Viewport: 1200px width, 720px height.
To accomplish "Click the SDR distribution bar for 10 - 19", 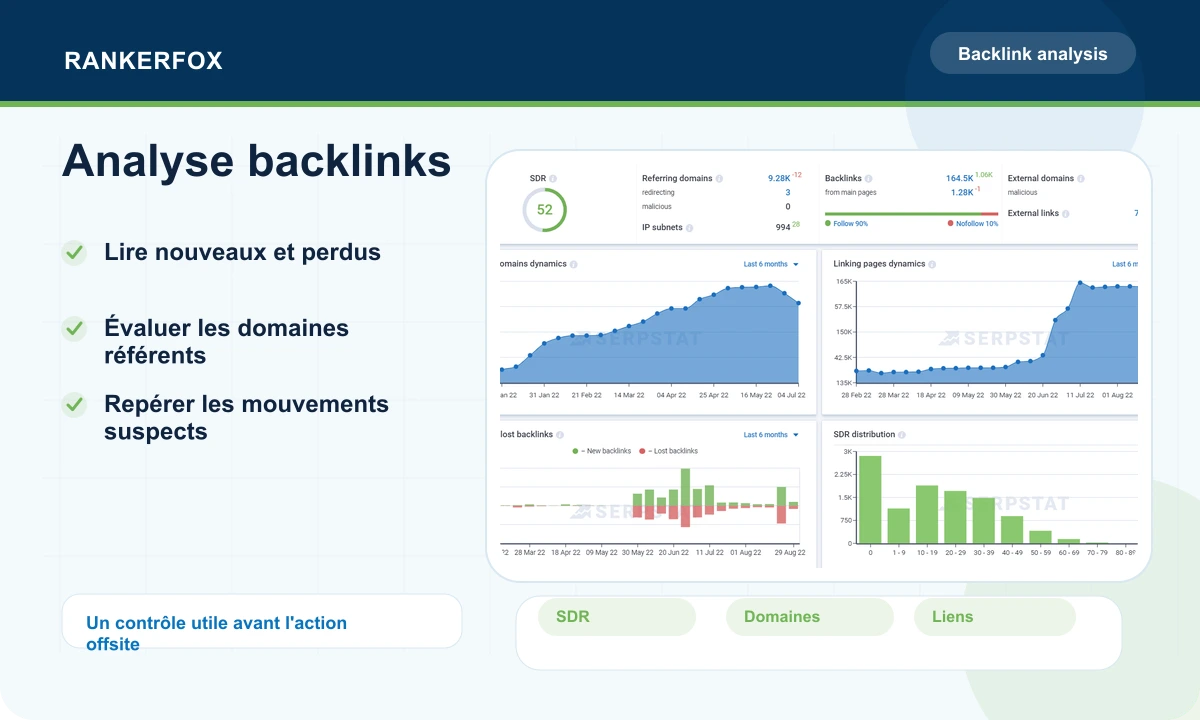I will (x=927, y=515).
